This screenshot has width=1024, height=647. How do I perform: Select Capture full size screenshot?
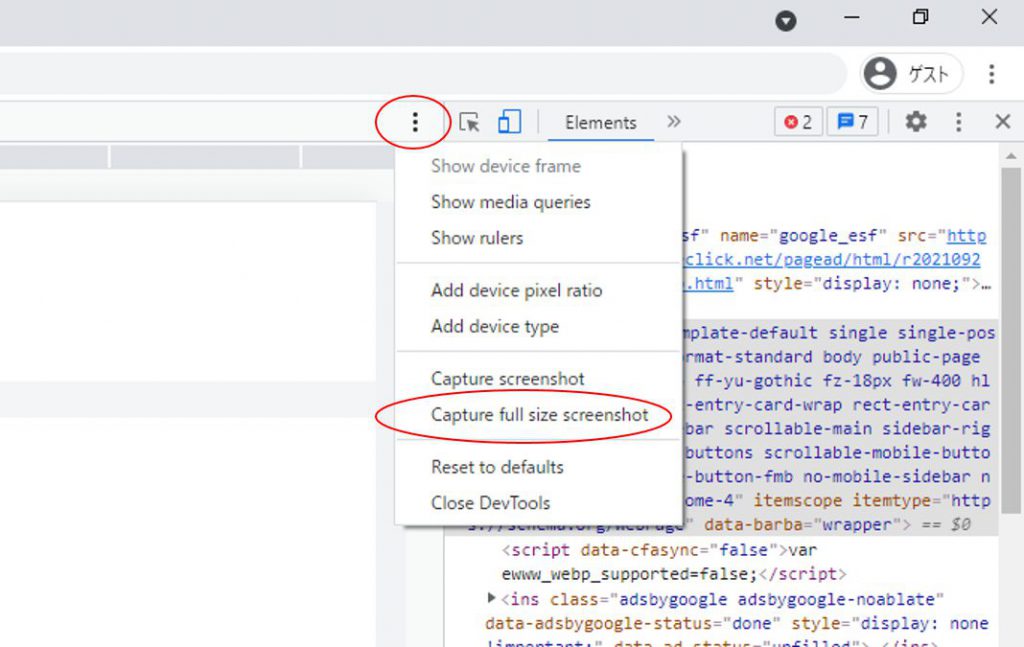(539, 415)
